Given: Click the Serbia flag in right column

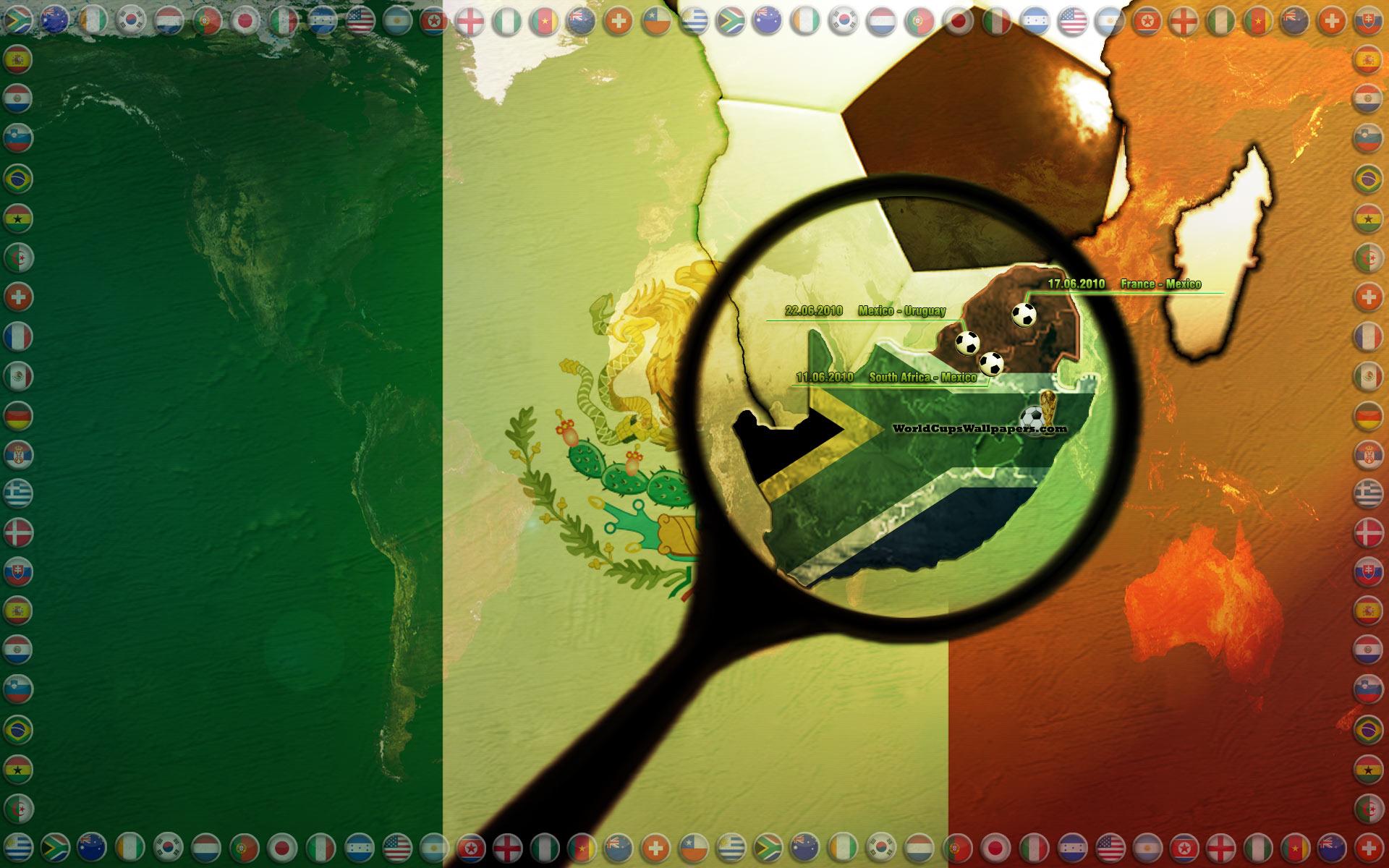Looking at the screenshot, I should (x=1367, y=454).
